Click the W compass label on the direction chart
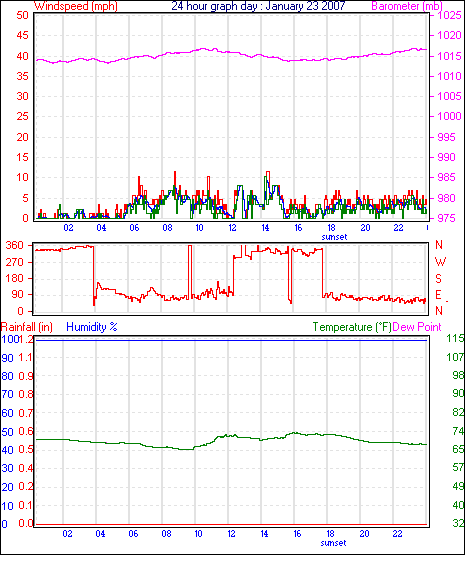The width and height of the screenshot is (465, 563). pos(440,262)
